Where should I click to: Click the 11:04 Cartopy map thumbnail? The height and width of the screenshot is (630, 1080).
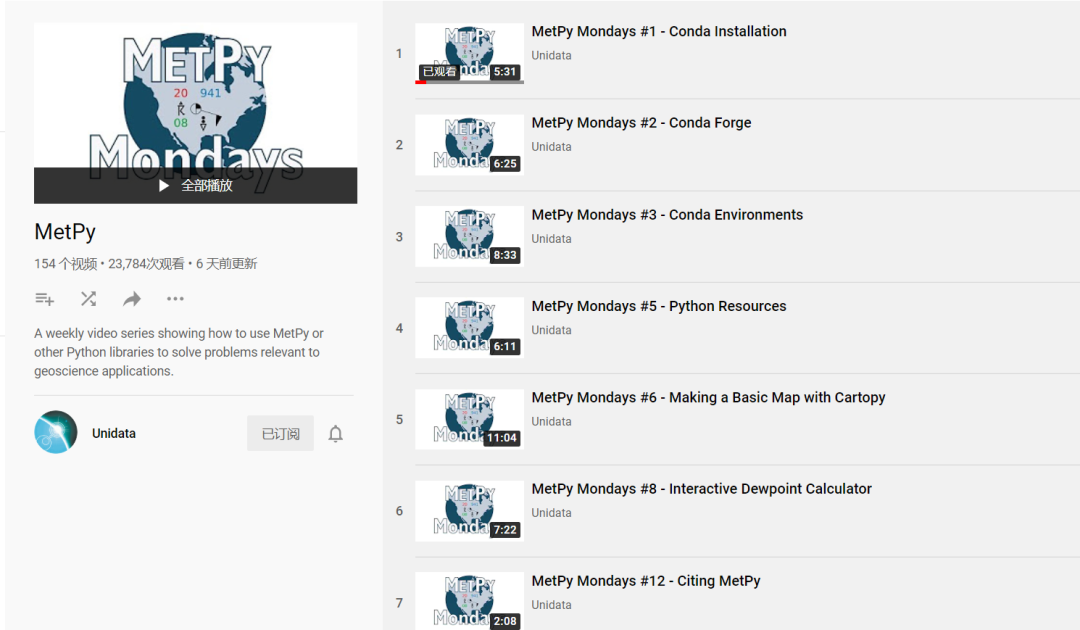[x=469, y=419]
